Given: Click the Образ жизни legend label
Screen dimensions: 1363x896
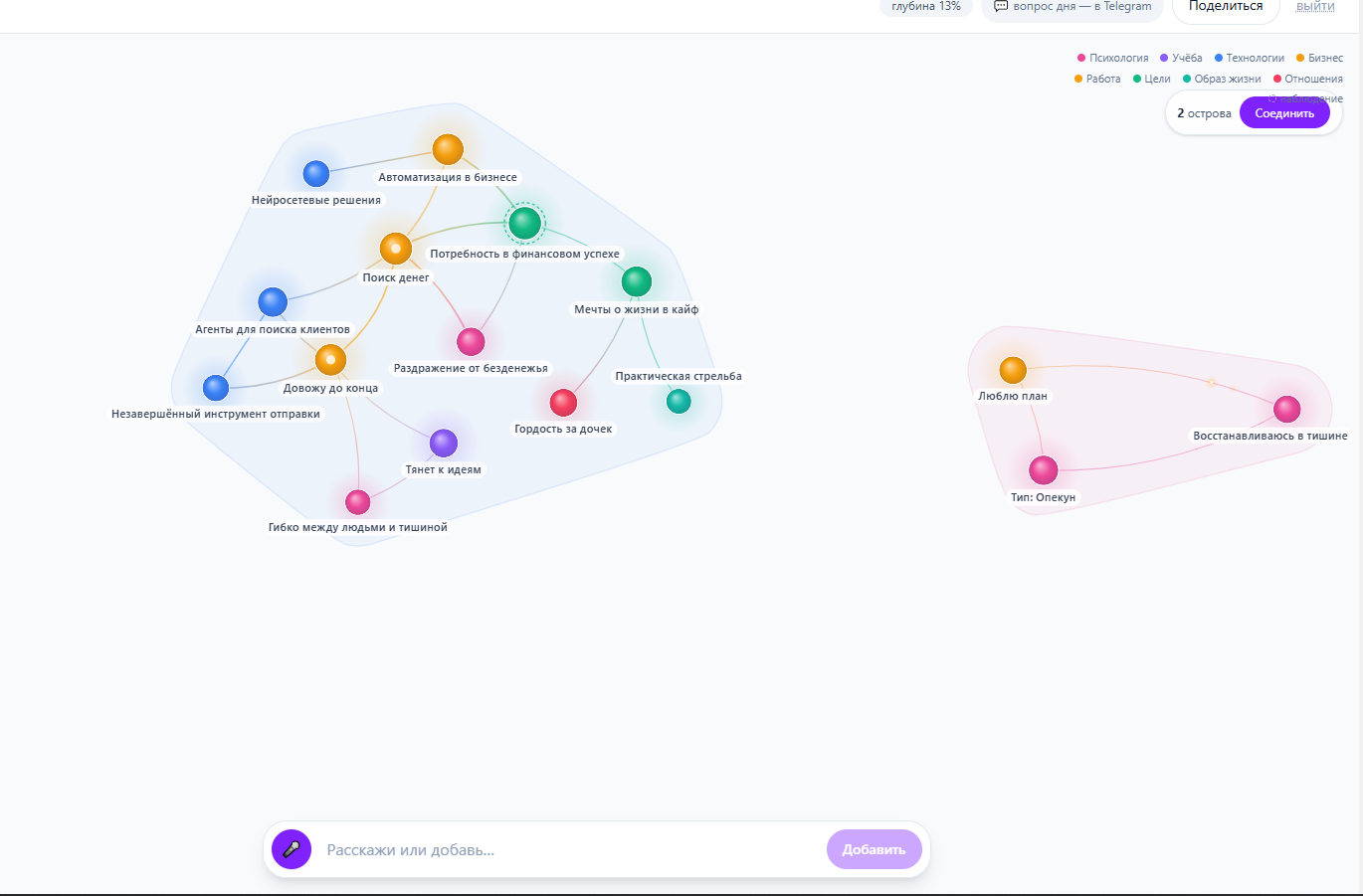Looking at the screenshot, I should pos(1228,79).
